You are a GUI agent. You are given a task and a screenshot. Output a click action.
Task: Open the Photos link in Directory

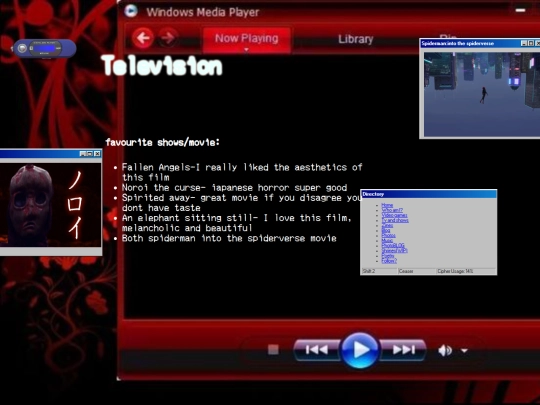(x=388, y=236)
